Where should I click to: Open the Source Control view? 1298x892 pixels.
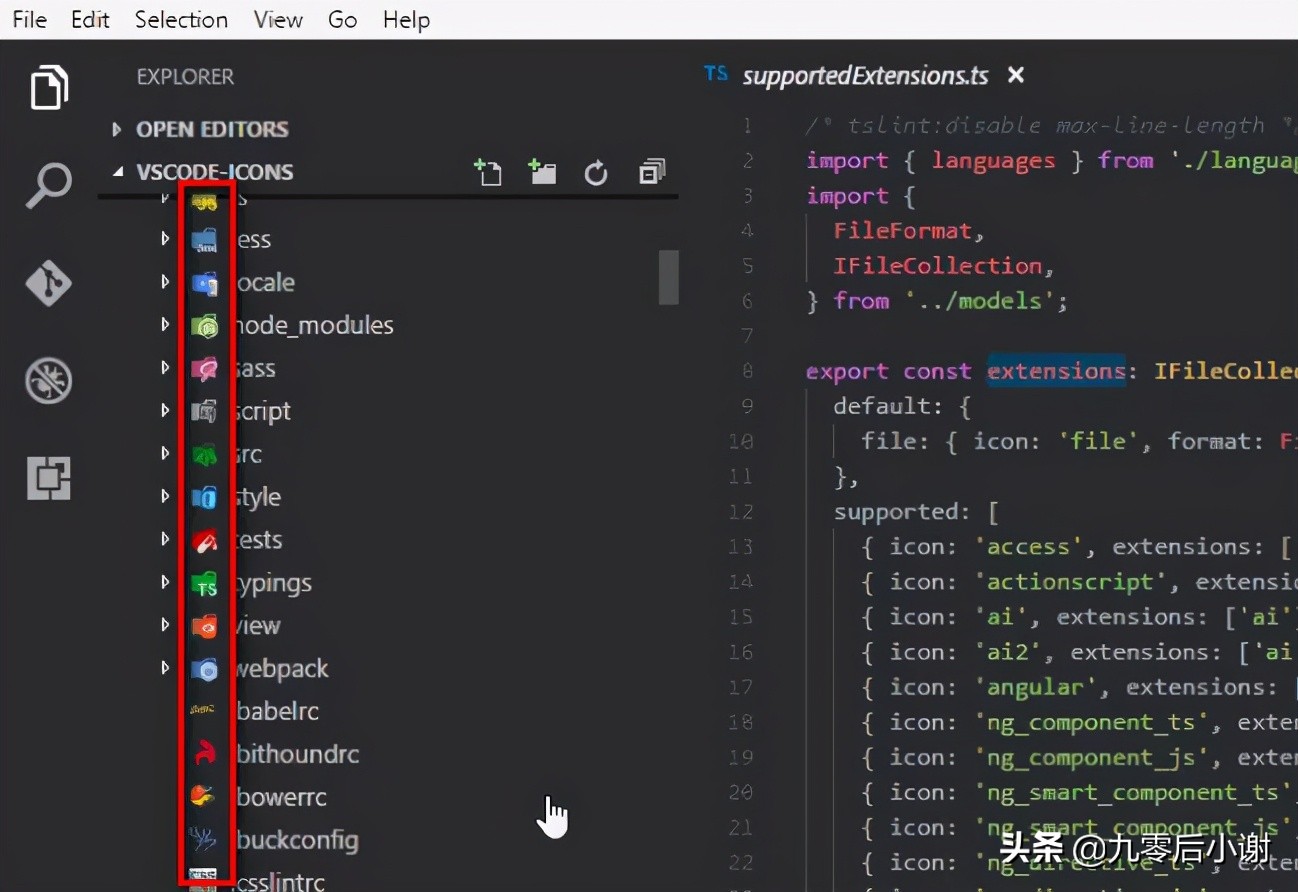pos(49,283)
